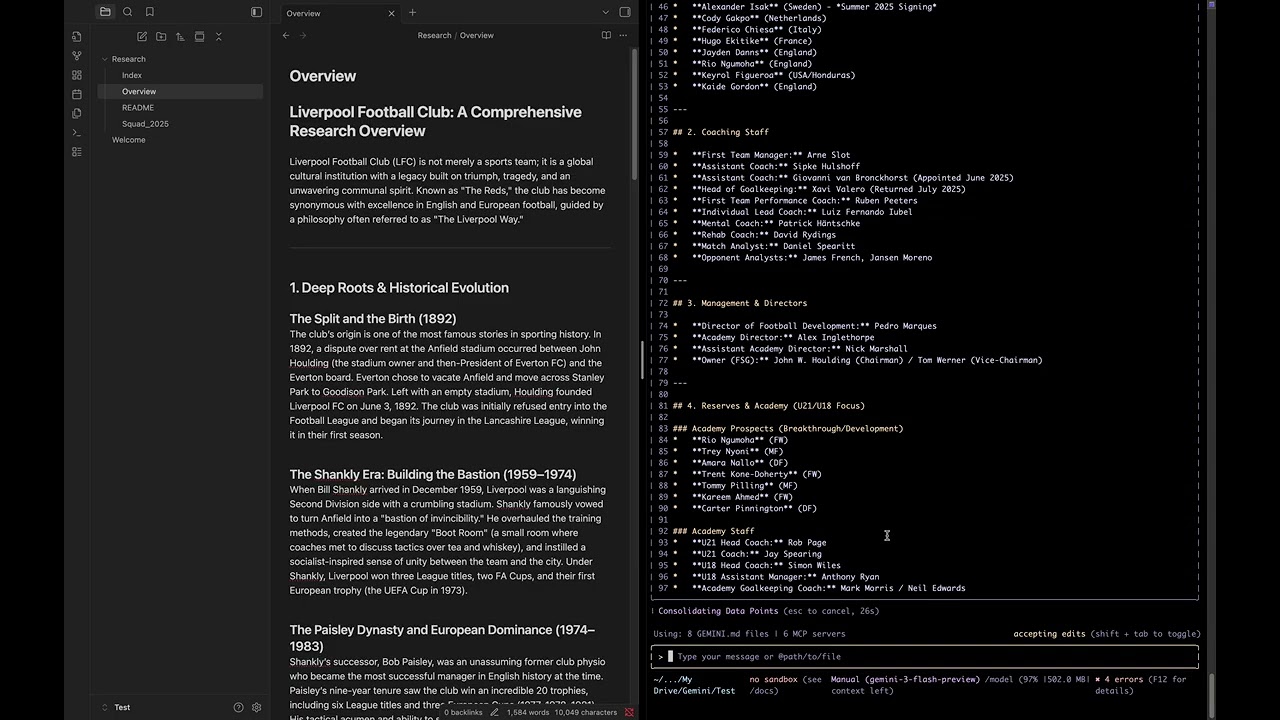Click Research in the breadcrumb

coord(434,35)
